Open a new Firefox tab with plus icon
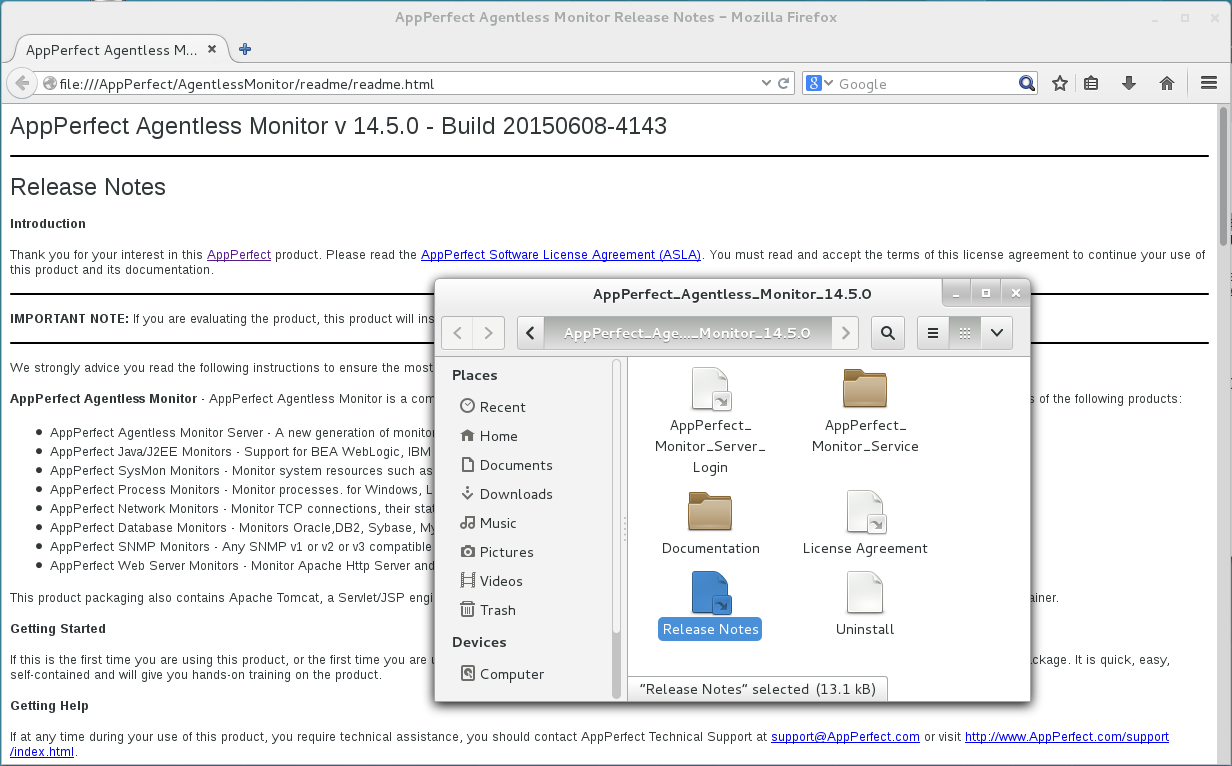 point(245,49)
